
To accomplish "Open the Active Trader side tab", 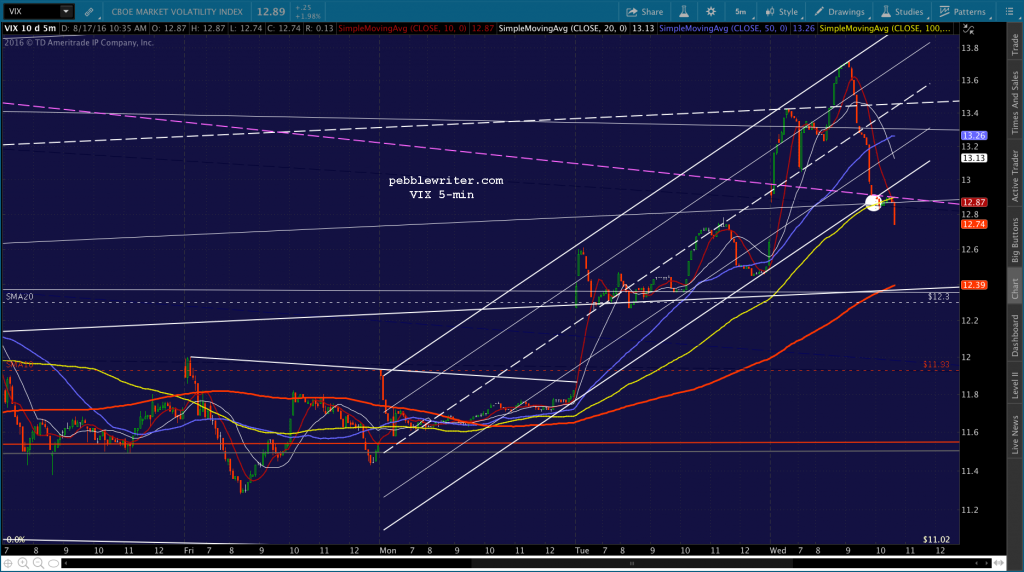I will click(1015, 176).
